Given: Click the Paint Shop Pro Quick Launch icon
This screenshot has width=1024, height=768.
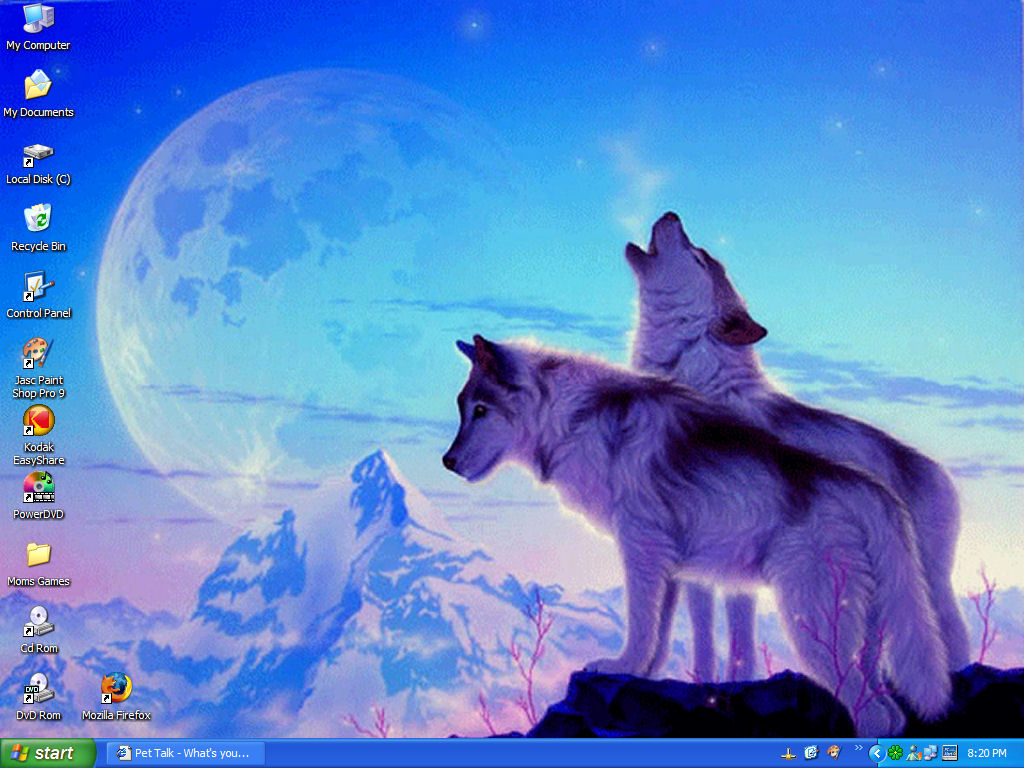Looking at the screenshot, I should [x=834, y=753].
